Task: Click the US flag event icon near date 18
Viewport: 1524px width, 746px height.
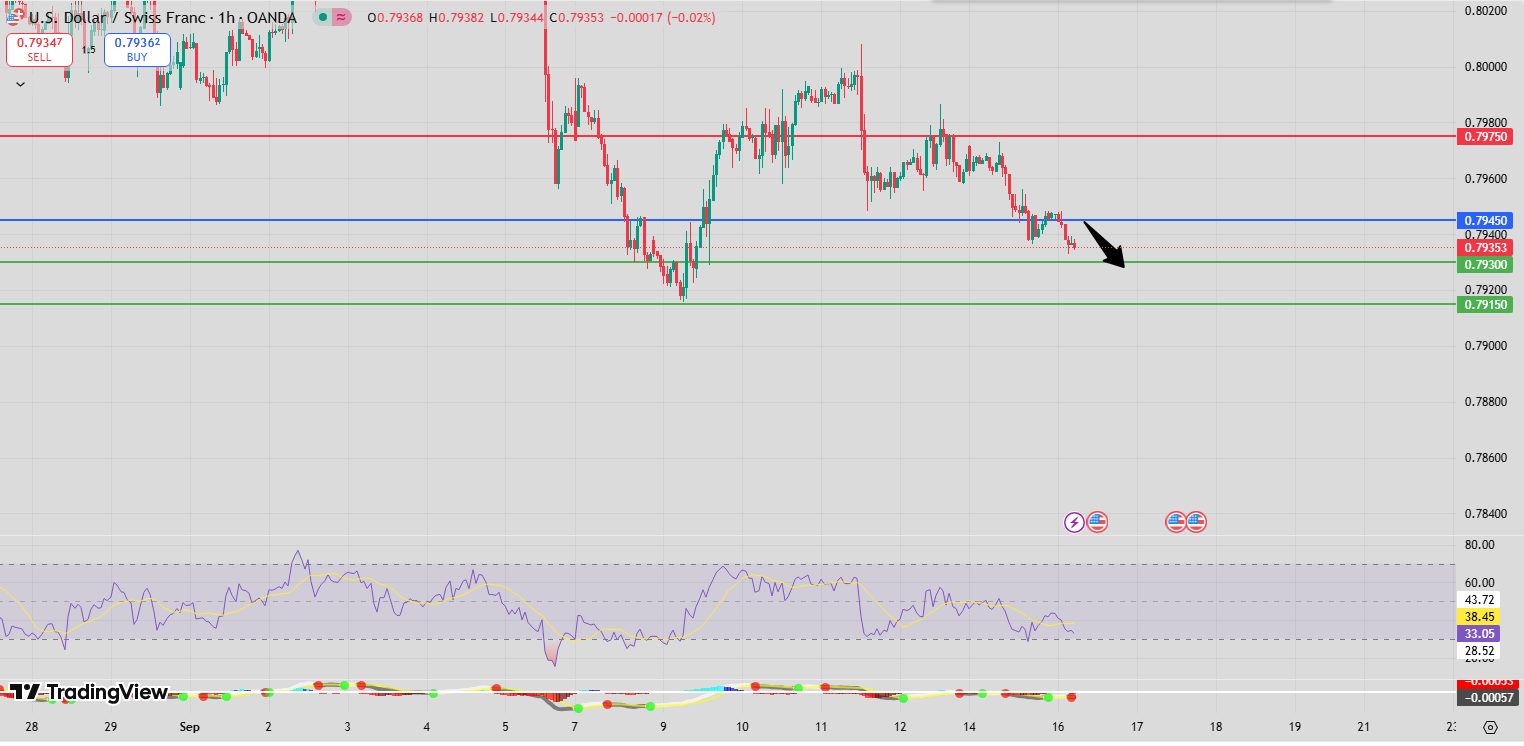Action: coord(1176,521)
